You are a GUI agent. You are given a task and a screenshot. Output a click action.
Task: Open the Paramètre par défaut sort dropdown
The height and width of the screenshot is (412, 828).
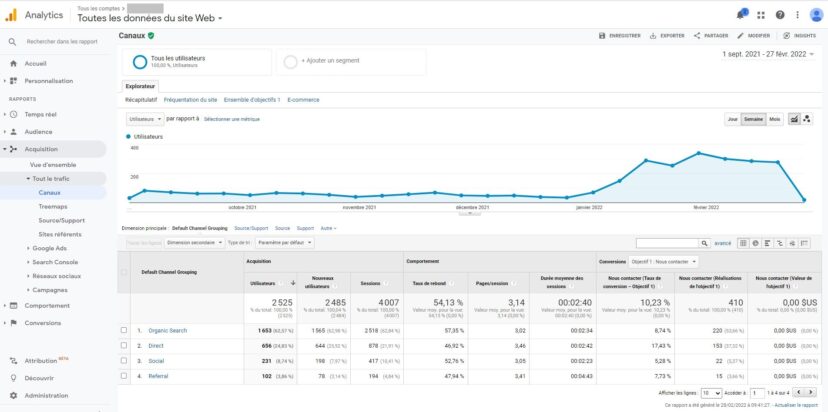point(284,243)
